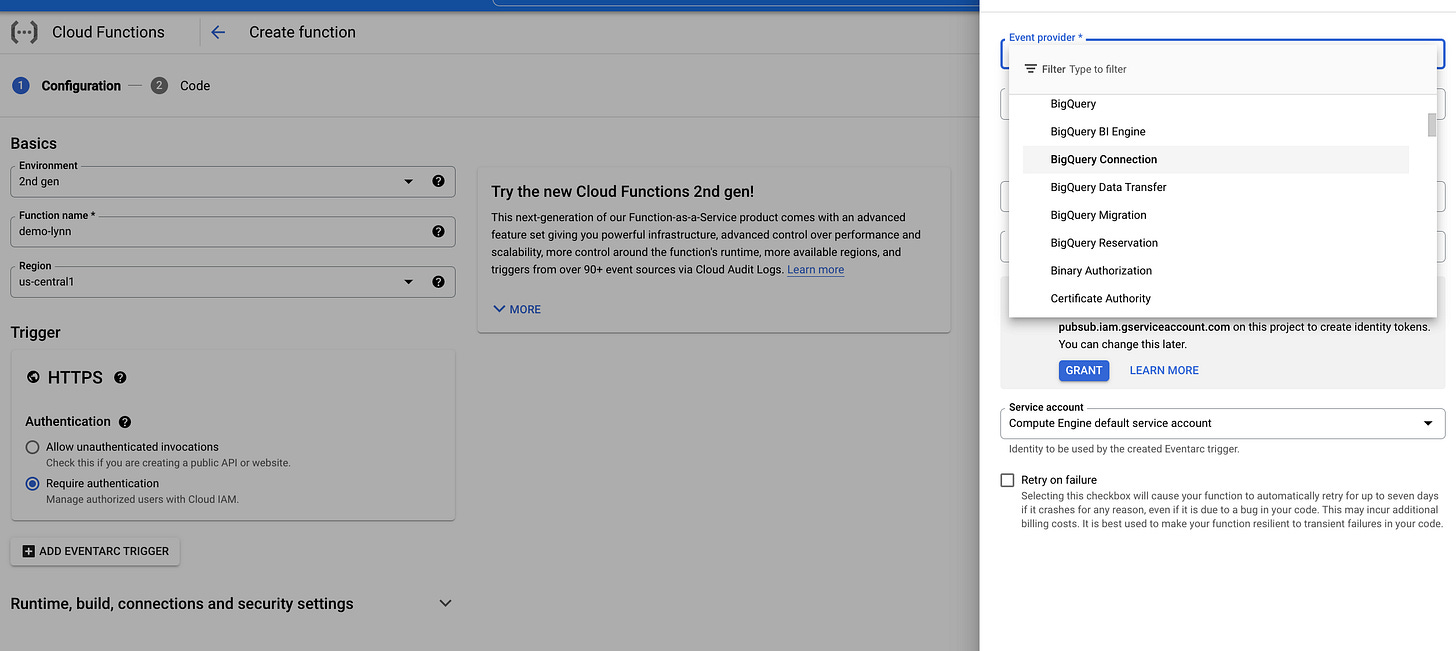Choose BigQuery Connection provider
Image resolution: width=1456 pixels, height=651 pixels.
point(1215,159)
